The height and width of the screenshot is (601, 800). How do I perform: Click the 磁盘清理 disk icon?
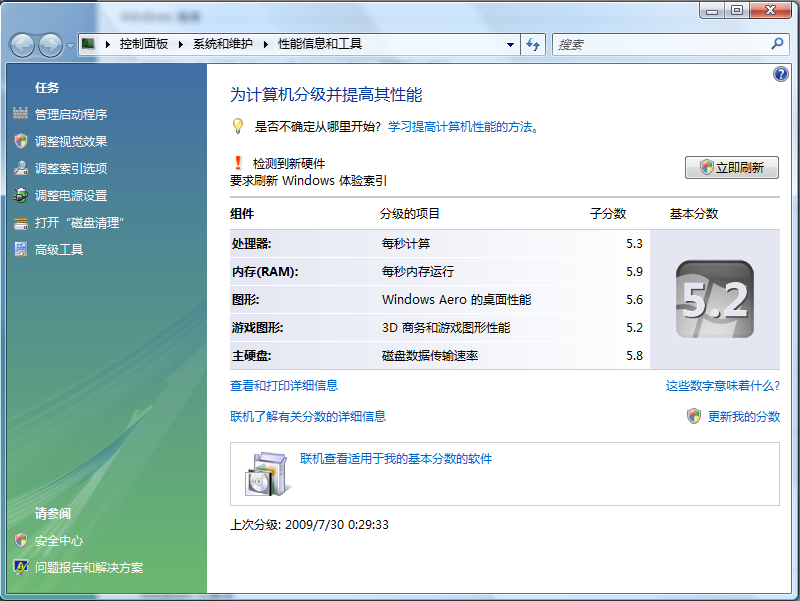coord(20,223)
